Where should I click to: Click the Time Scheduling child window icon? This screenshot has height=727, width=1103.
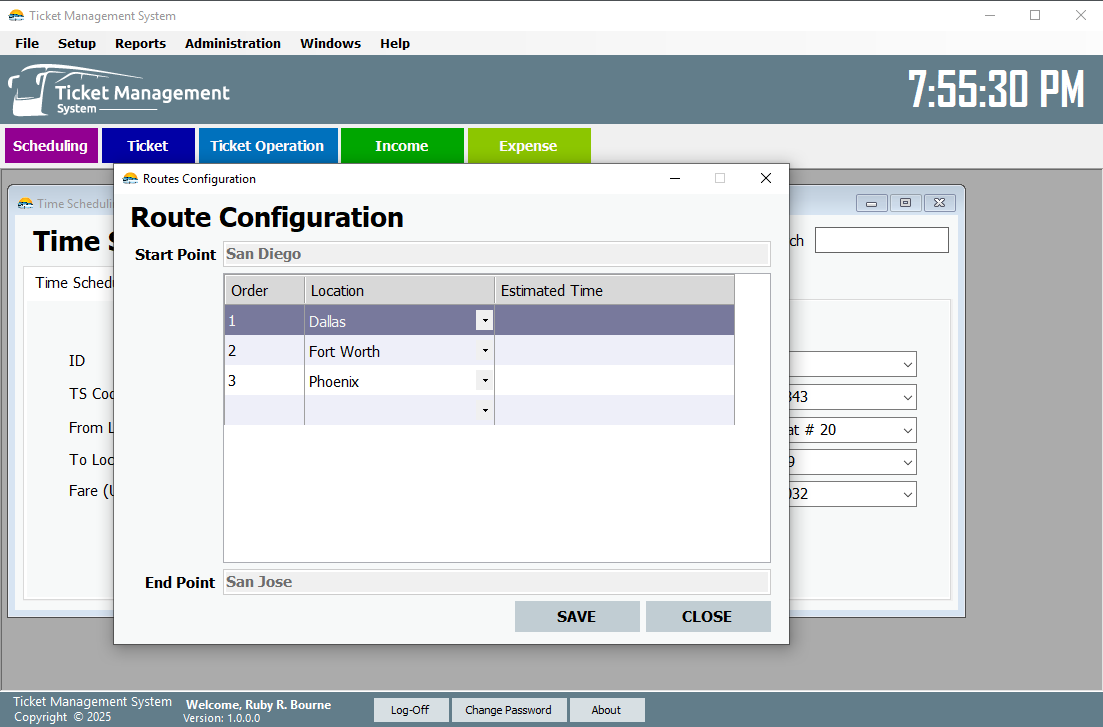[24, 203]
